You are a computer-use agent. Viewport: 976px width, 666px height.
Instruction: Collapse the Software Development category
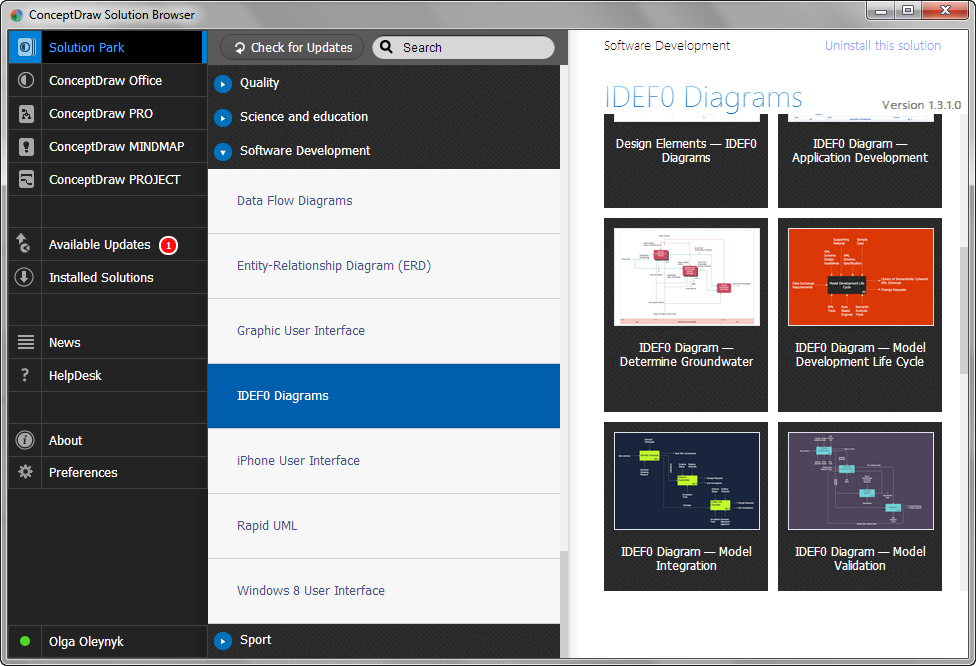pos(223,152)
